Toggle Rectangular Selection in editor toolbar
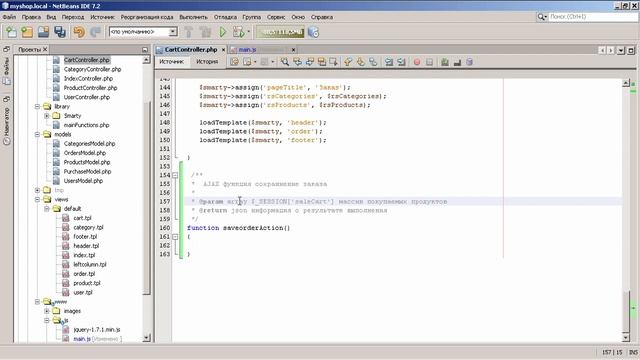The width and height of the screenshot is (640, 360). point(334,62)
